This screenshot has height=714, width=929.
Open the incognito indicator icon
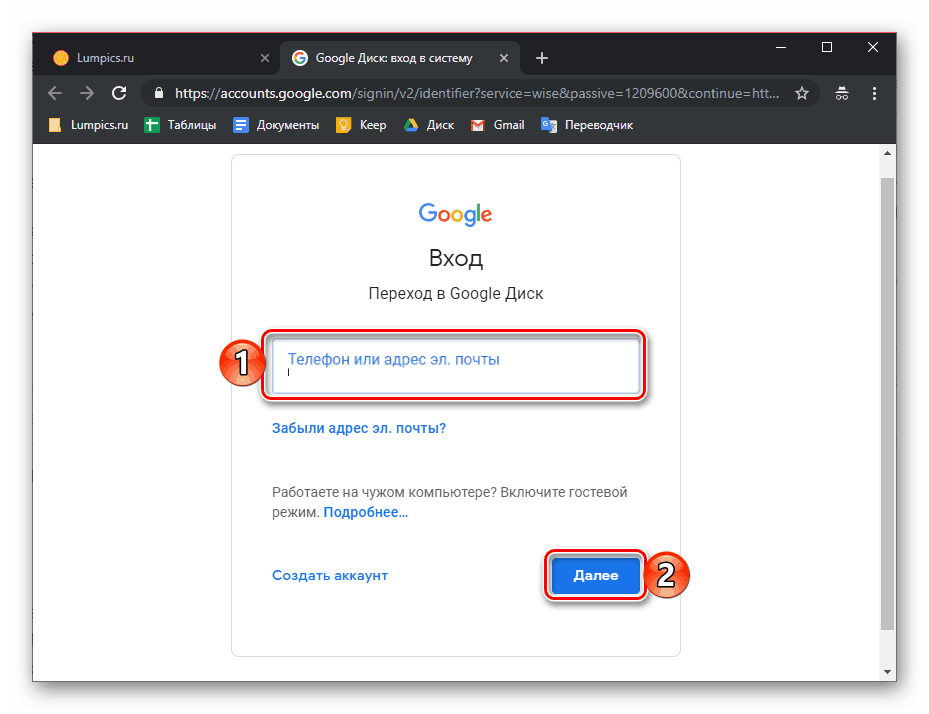pyautogui.click(x=842, y=93)
